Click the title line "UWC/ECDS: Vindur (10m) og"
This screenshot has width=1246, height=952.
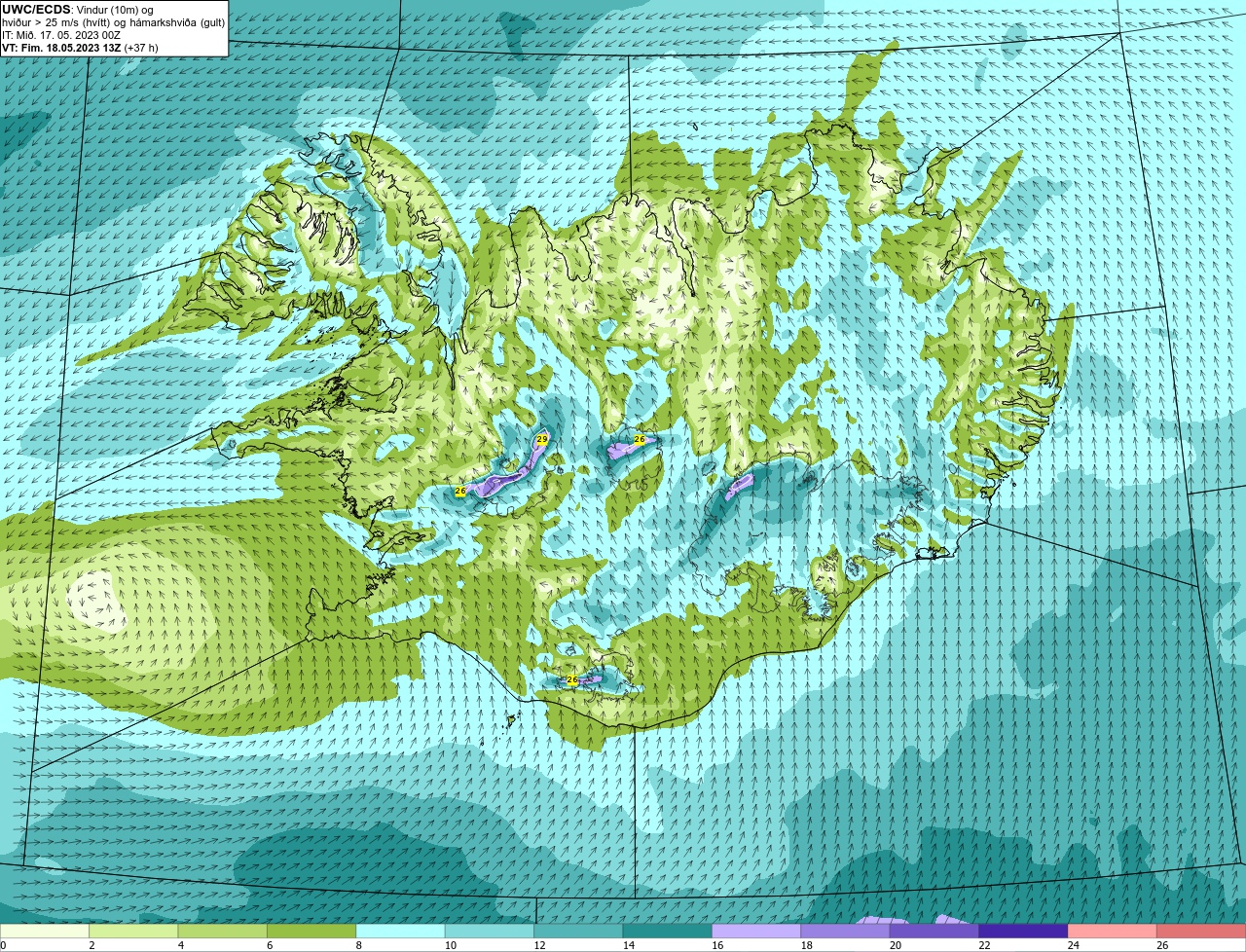click(78, 10)
